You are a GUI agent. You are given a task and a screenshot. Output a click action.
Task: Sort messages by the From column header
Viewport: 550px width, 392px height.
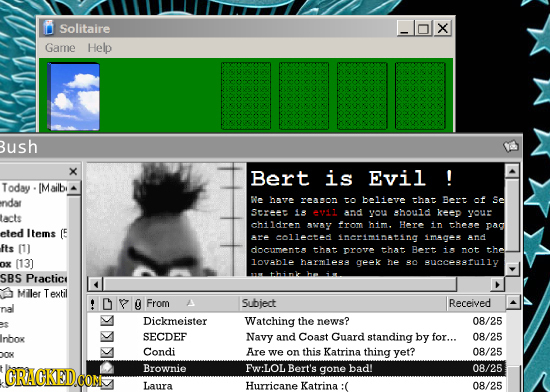192,303
